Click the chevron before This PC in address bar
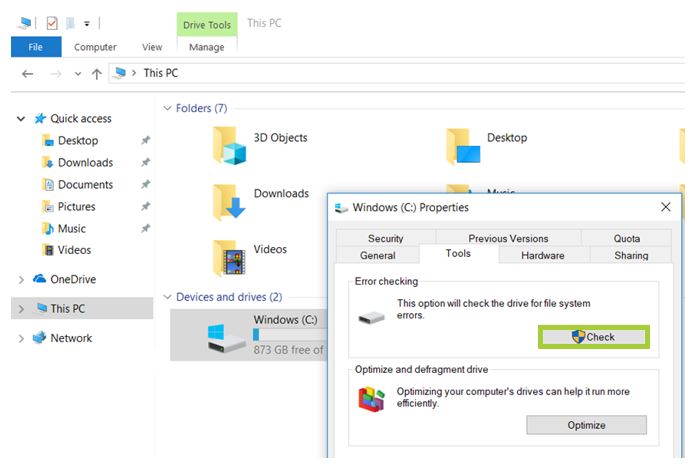 point(134,73)
